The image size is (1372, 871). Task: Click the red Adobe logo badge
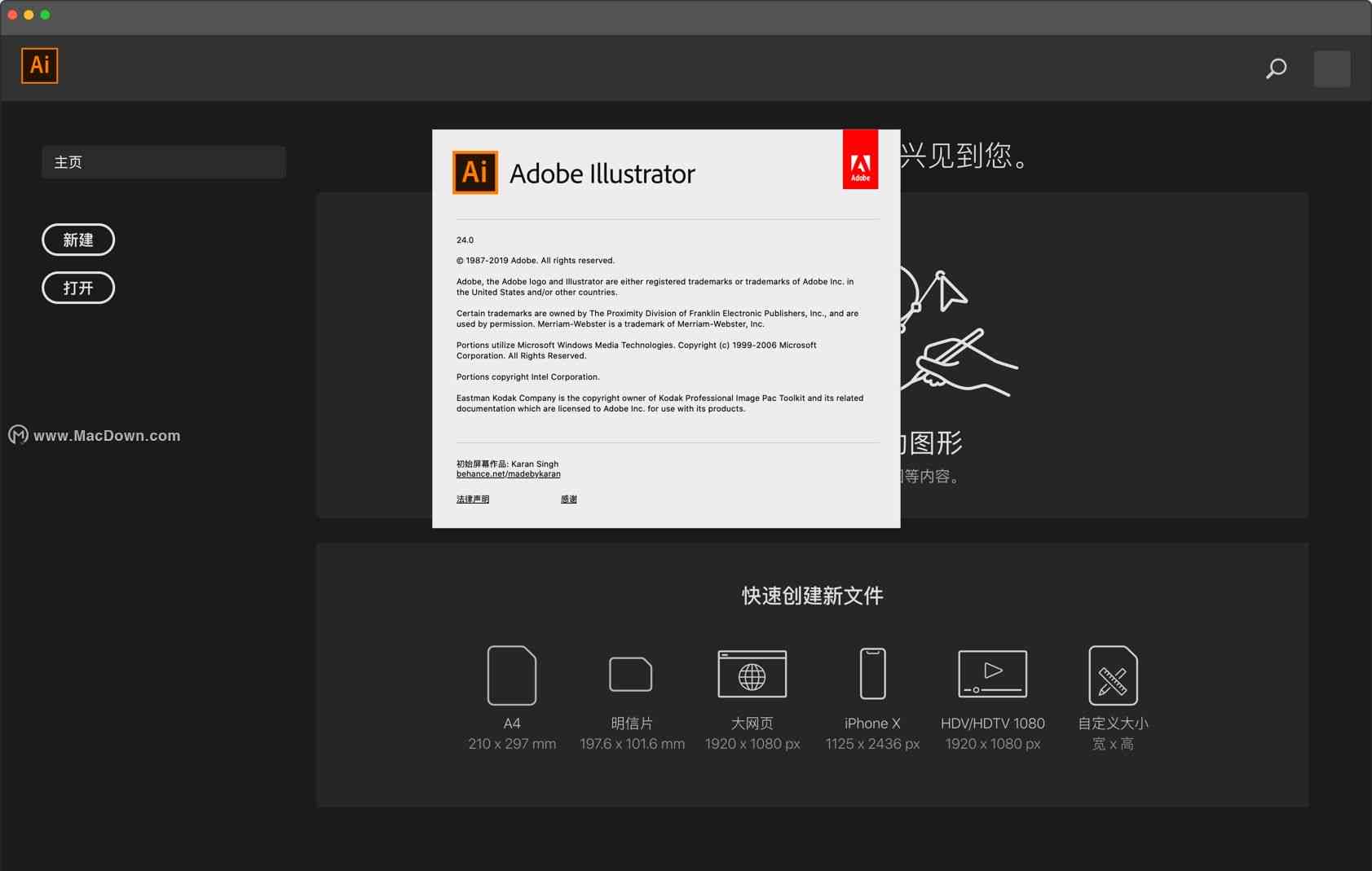click(860, 159)
